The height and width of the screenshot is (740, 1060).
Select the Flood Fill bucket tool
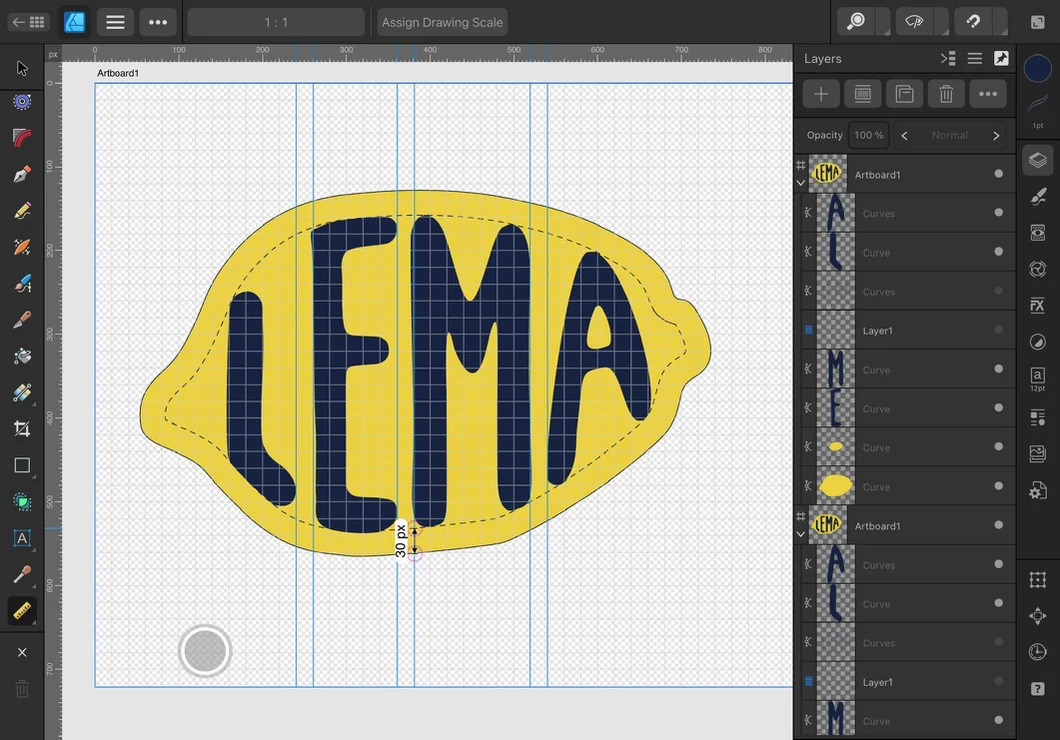coord(22,355)
